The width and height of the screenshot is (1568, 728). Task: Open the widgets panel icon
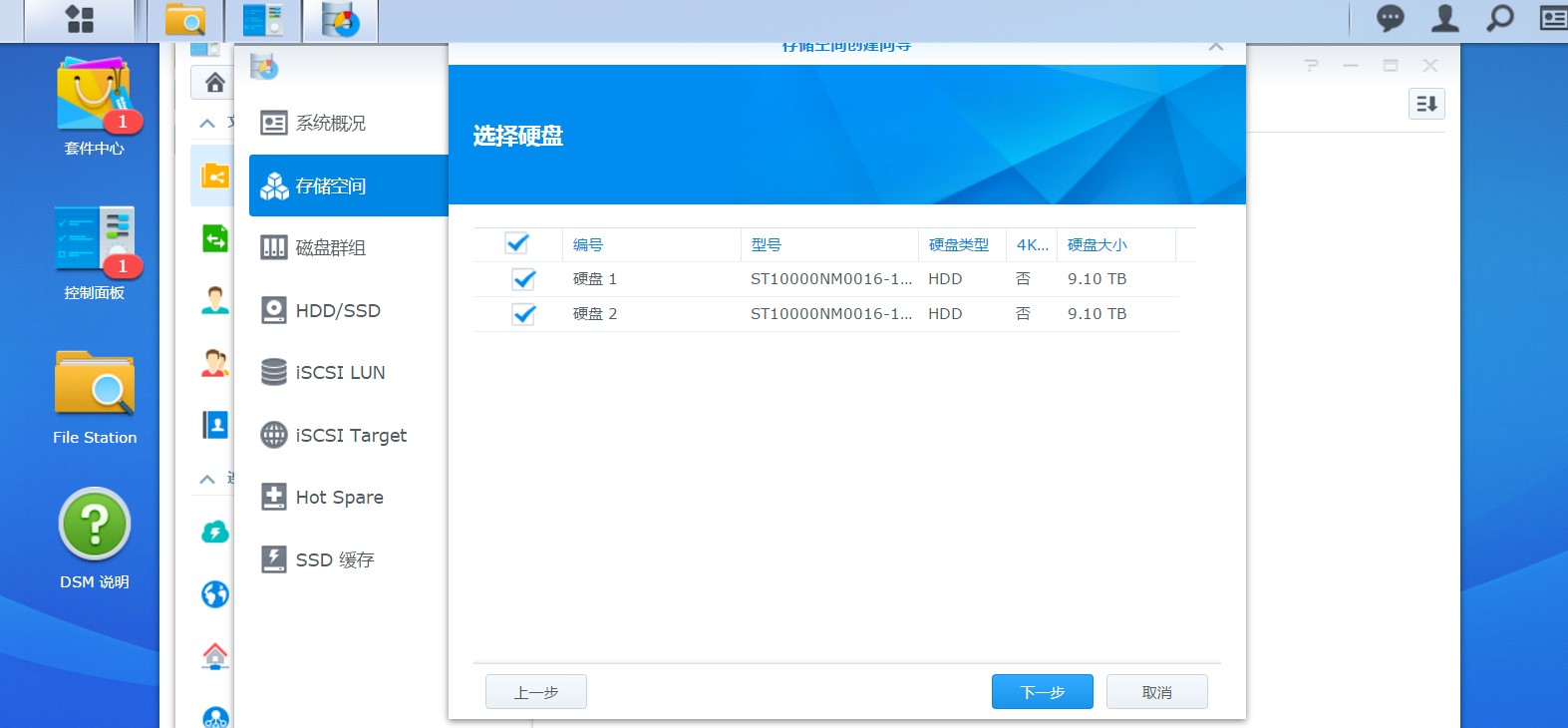pos(1553,18)
